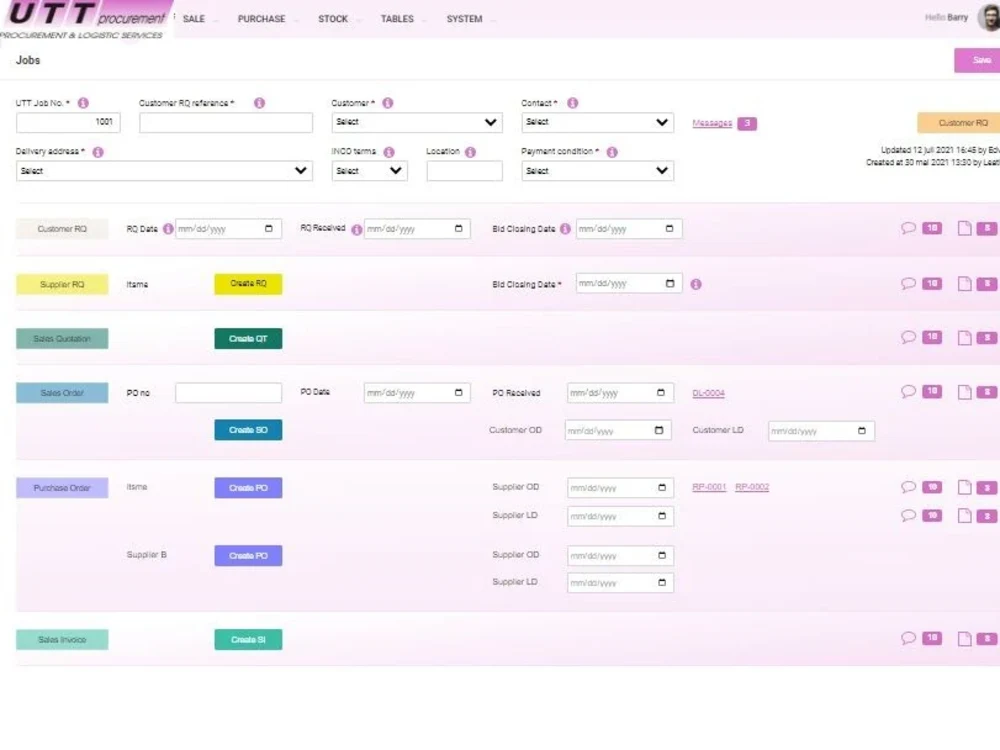1000x750 pixels.
Task: Click the info icon next to RQ Received
Action: [x=357, y=229]
